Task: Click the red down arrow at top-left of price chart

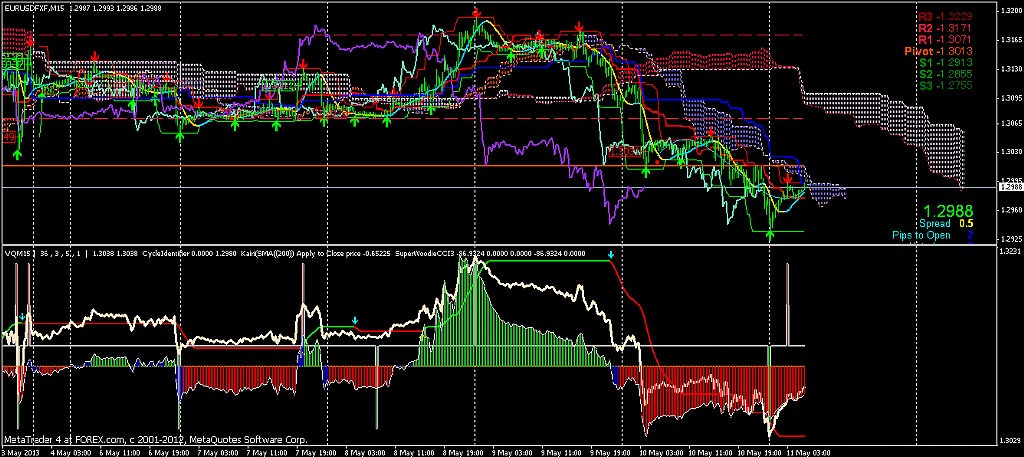Action: tap(31, 39)
